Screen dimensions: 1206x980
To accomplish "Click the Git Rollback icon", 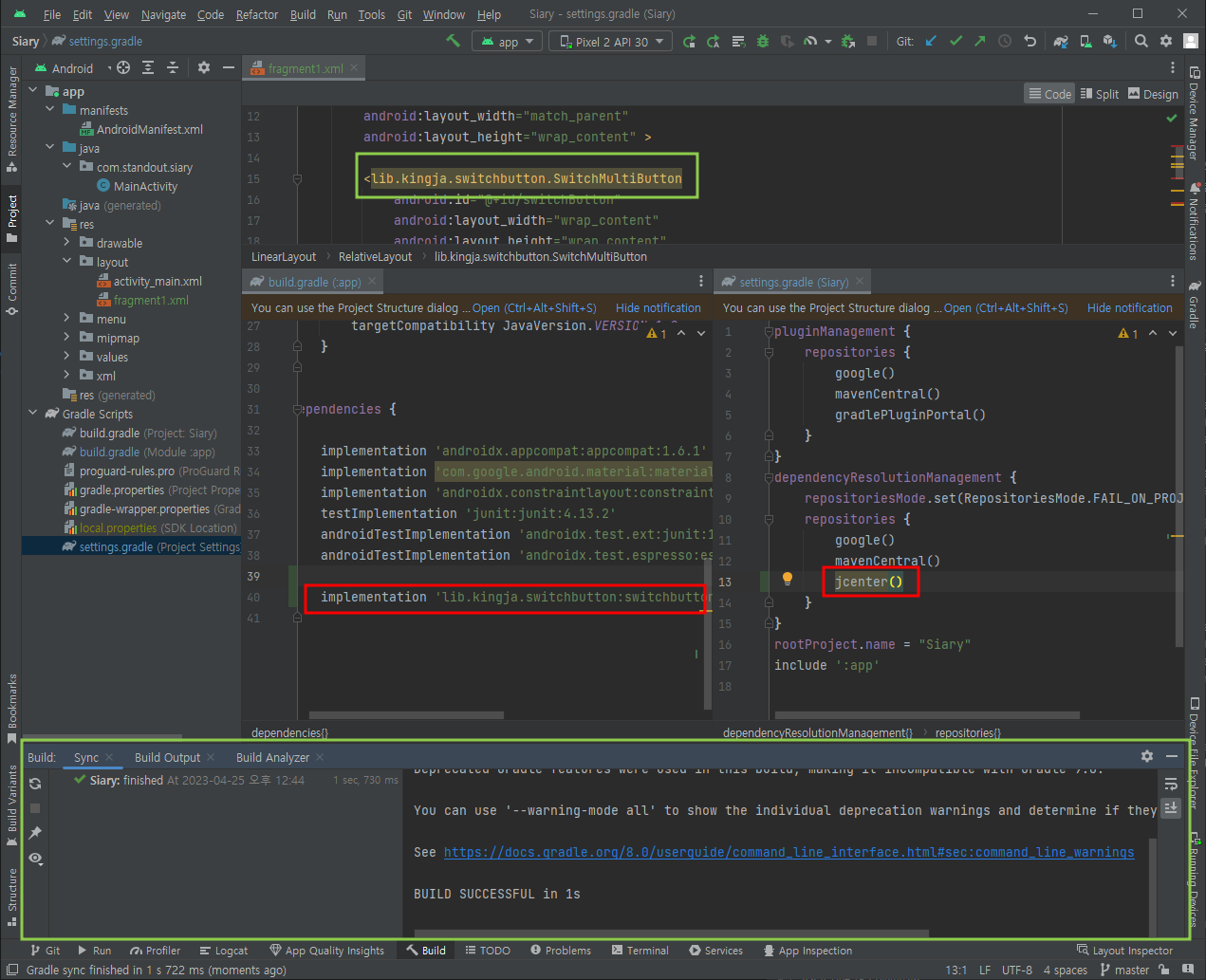I will [x=1030, y=41].
